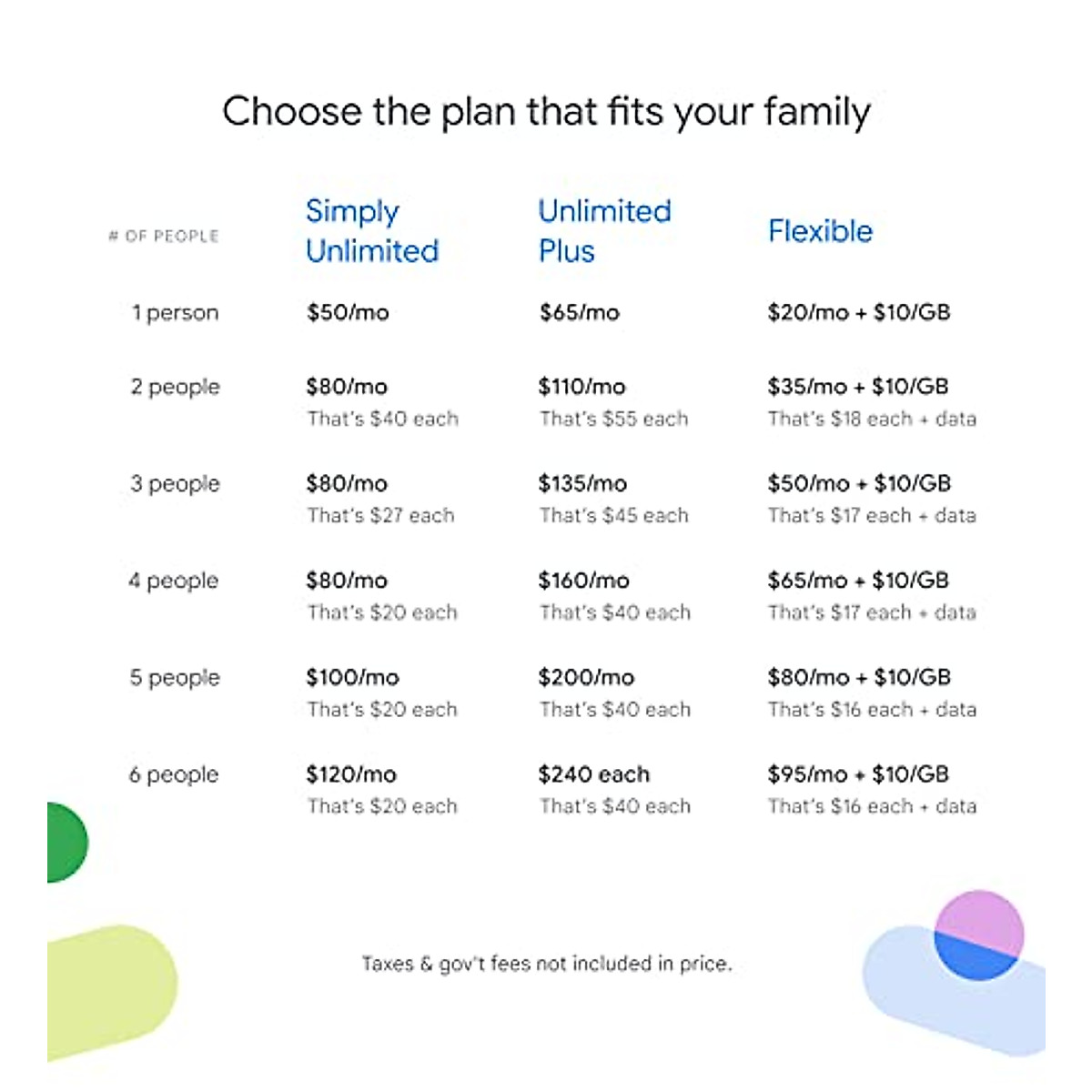The width and height of the screenshot is (1092, 1092).
Task: Click the 1 person row label
Action: 176,313
